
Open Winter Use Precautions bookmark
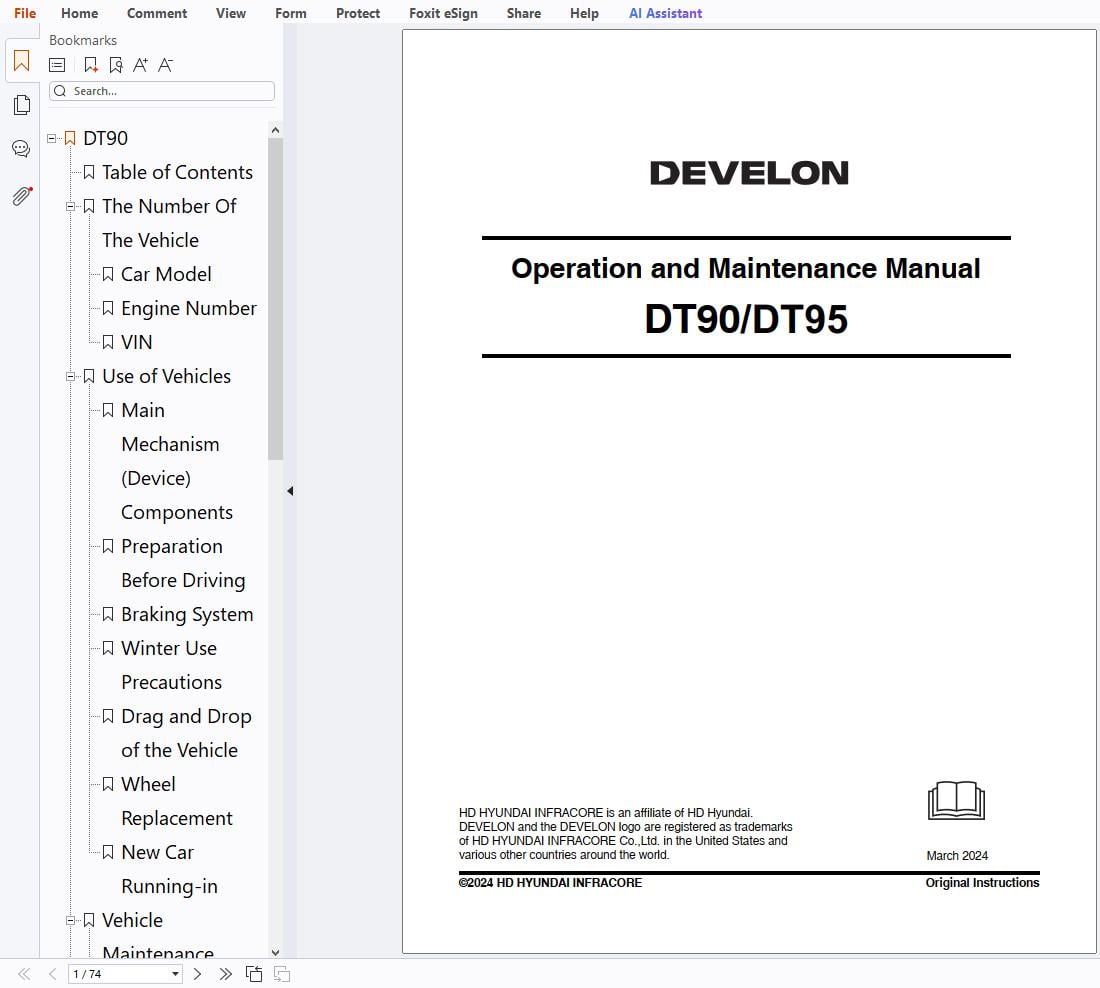click(171, 665)
